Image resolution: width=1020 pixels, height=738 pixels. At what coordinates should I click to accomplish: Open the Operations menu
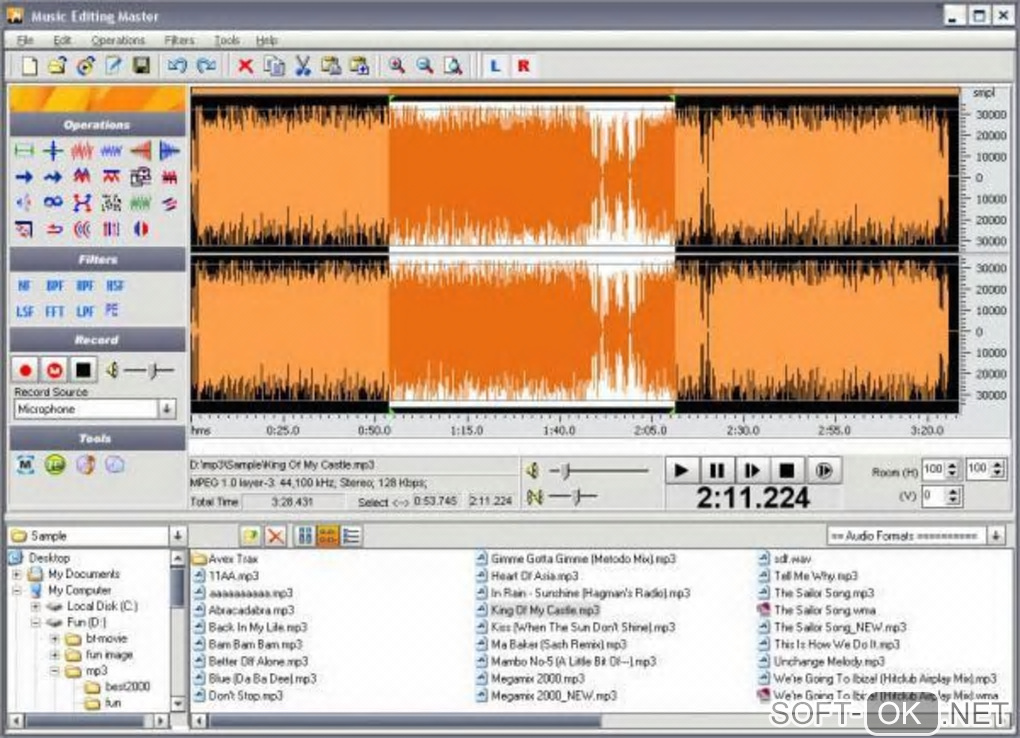click(118, 40)
